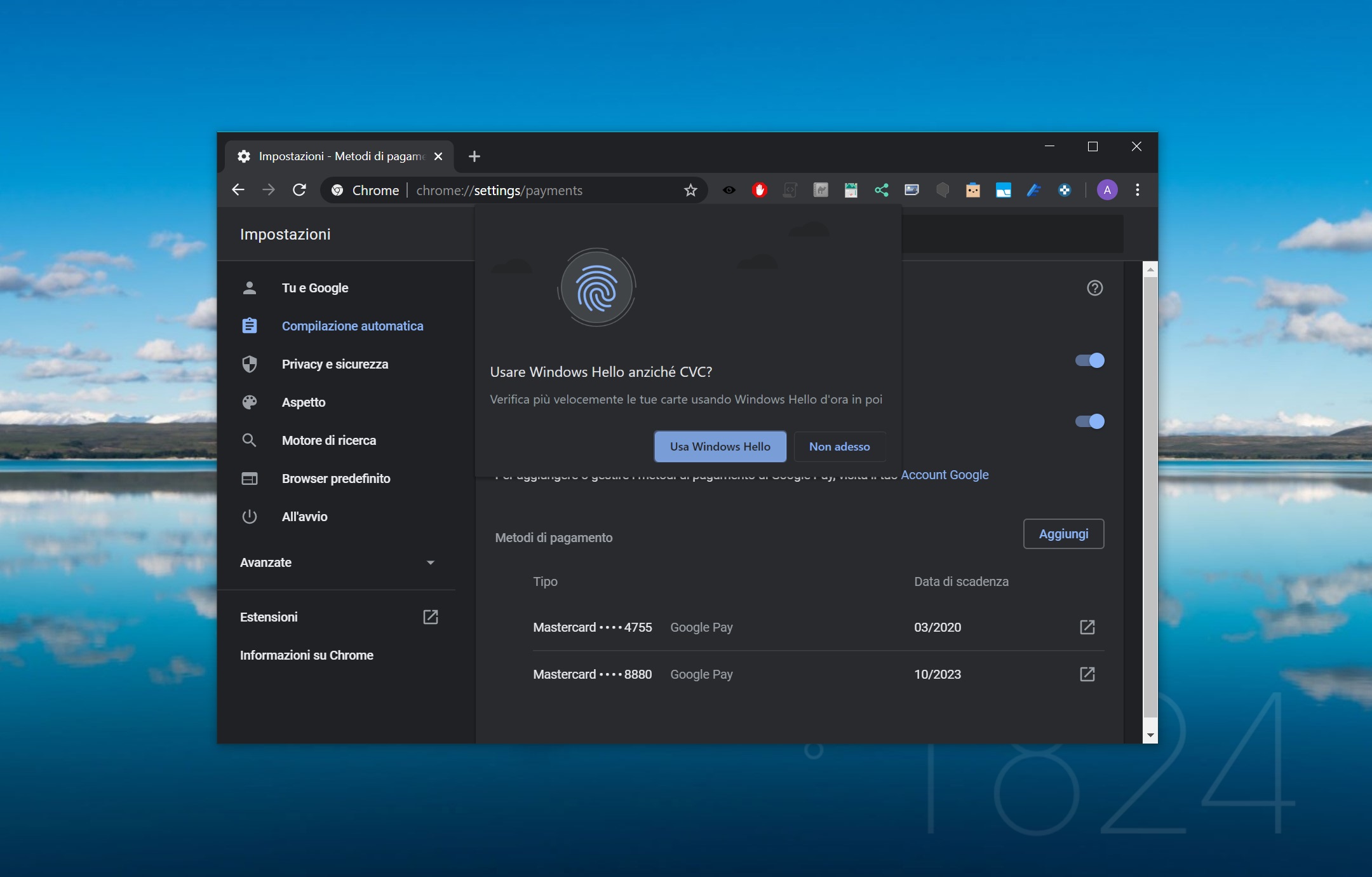Open the smiling box face extension
The height and width of the screenshot is (877, 1372).
coord(973,190)
